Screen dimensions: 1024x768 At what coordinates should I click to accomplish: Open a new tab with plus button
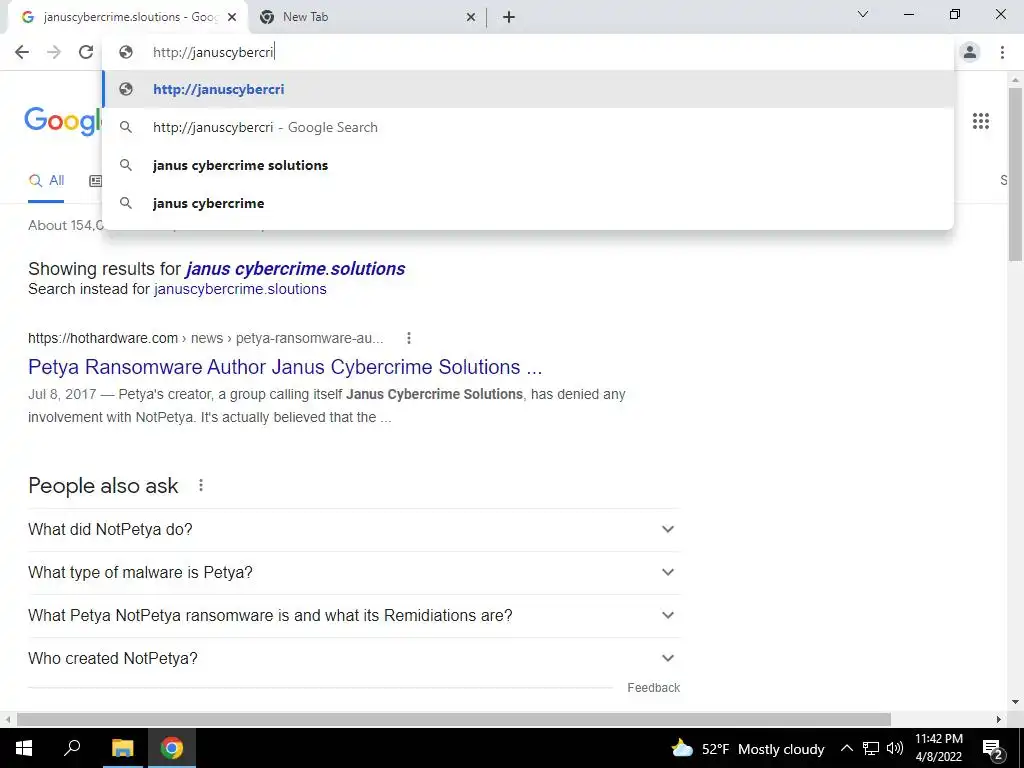pyautogui.click(x=509, y=17)
